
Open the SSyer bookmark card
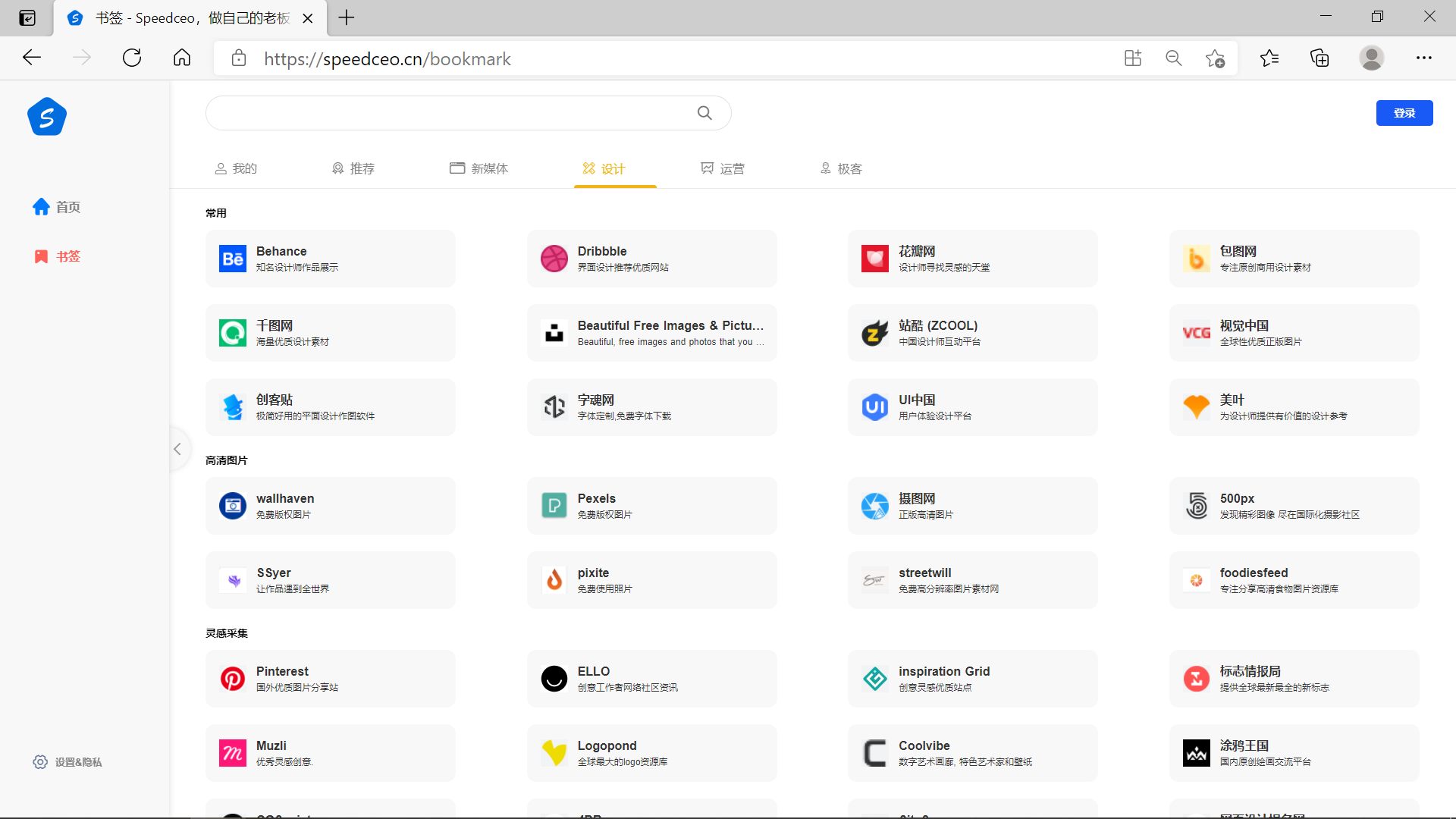coord(331,580)
